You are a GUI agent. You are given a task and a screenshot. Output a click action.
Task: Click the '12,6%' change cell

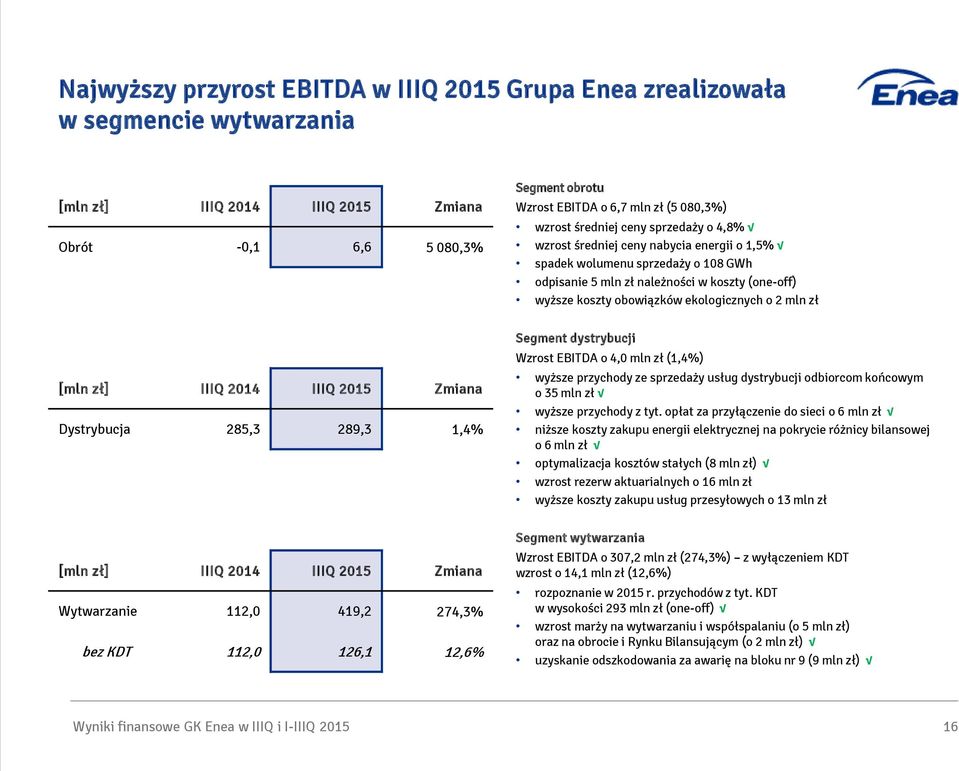464,652
